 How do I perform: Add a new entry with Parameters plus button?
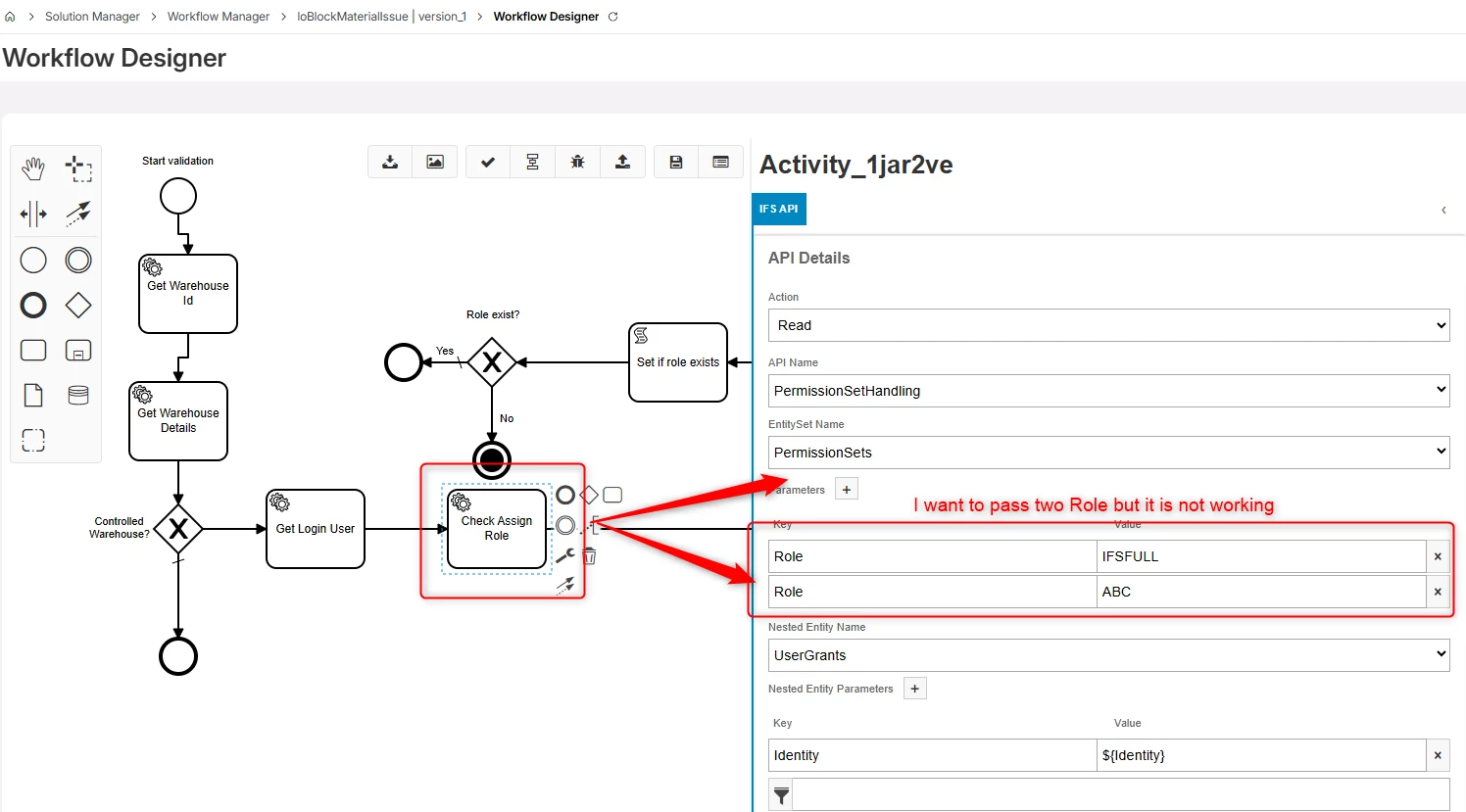(847, 490)
